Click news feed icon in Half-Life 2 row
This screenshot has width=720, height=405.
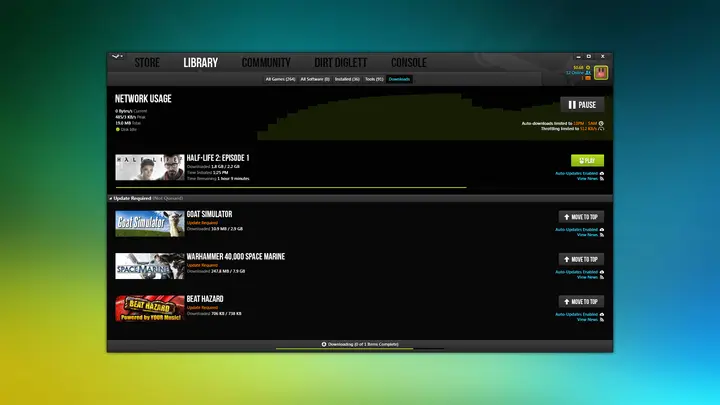pyautogui.click(x=602, y=179)
